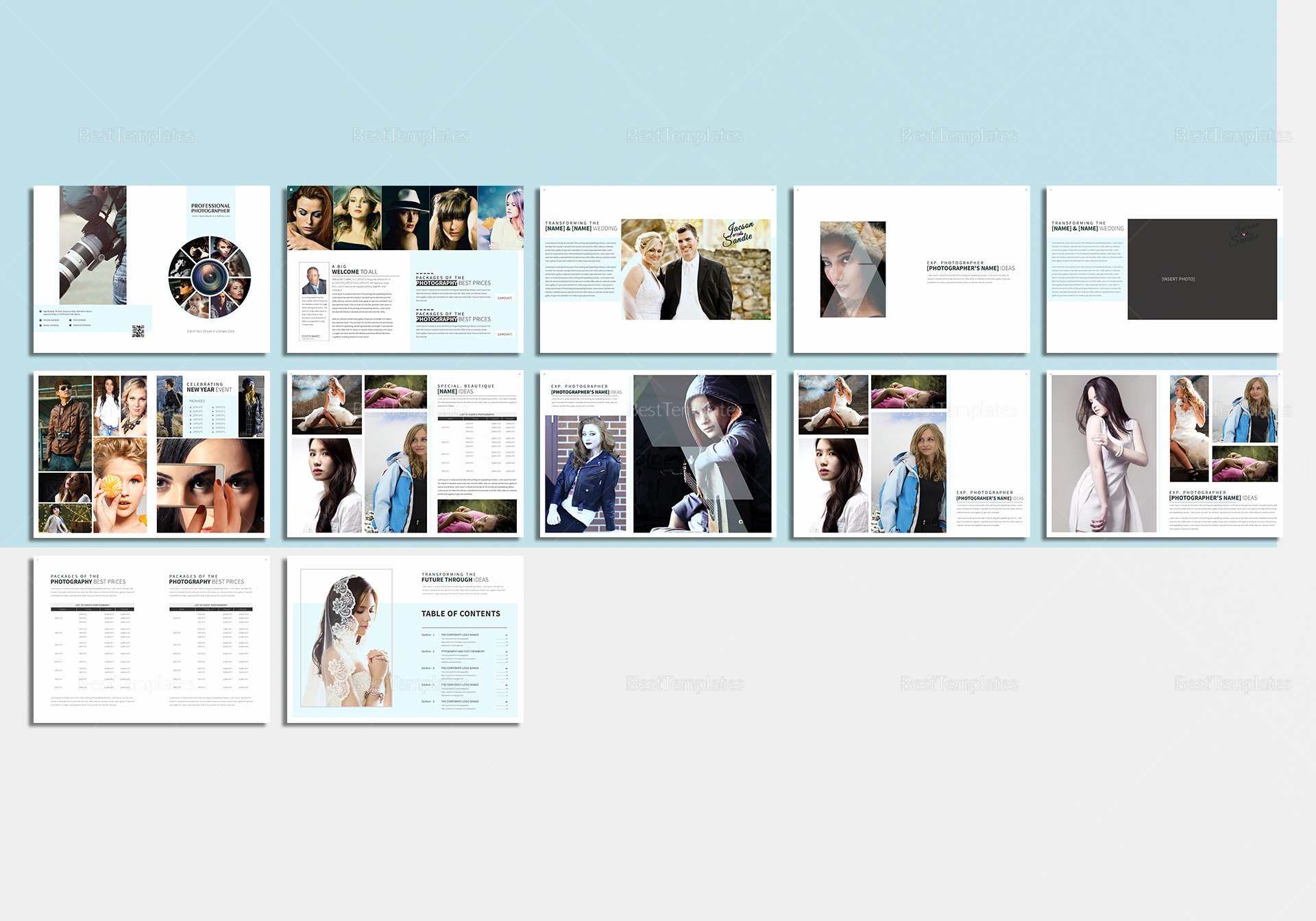Click the 'SPECIAL. BEAUTIQUE [NAME] IDEAS' heading
1316x921 pixels.
[465, 389]
